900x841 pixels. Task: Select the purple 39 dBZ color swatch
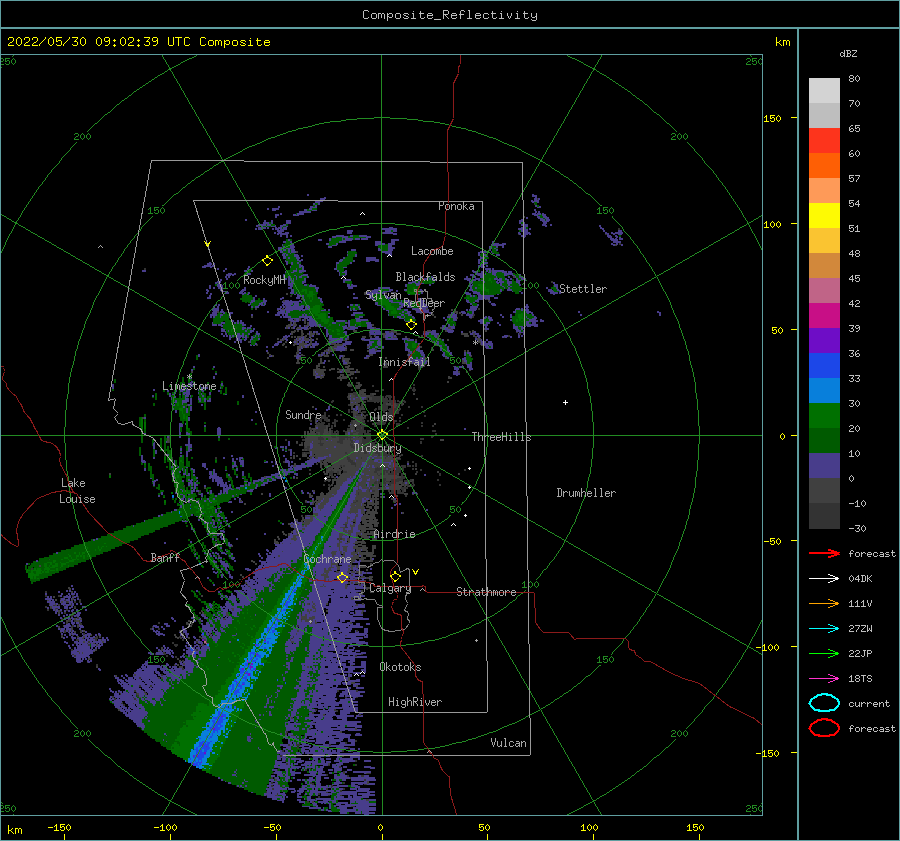click(824, 340)
